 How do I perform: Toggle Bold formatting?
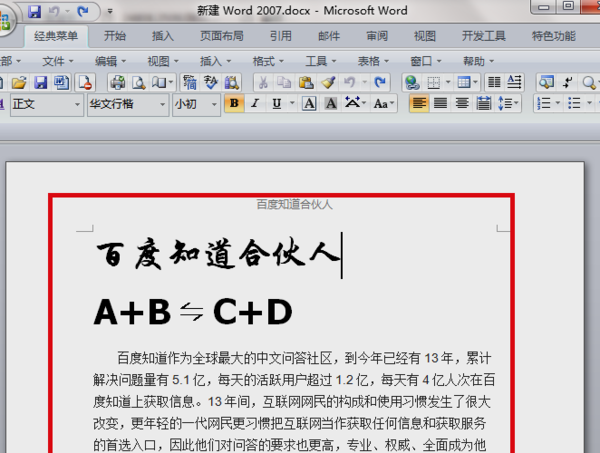[234, 103]
